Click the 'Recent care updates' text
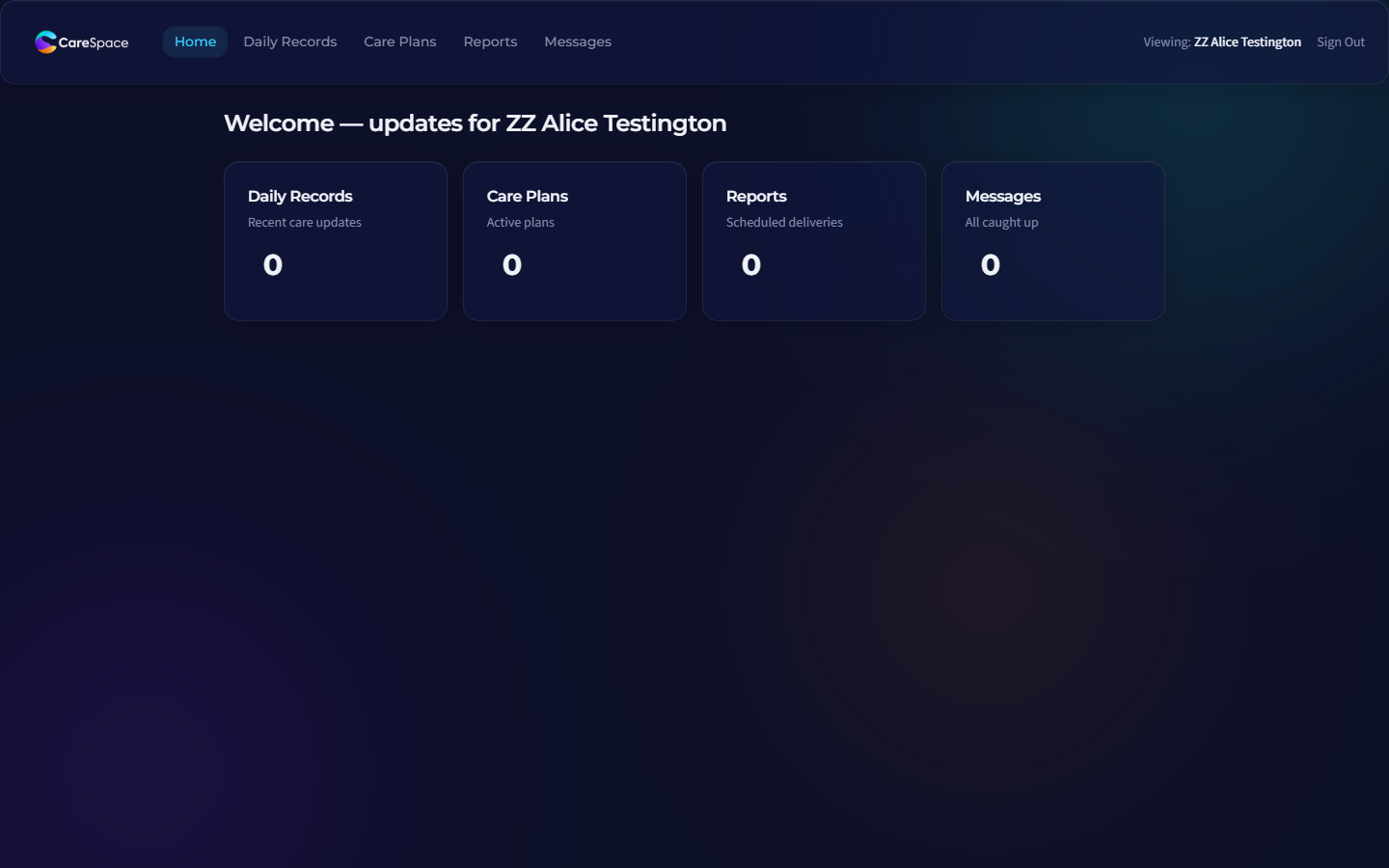The image size is (1389, 868). coord(305,222)
